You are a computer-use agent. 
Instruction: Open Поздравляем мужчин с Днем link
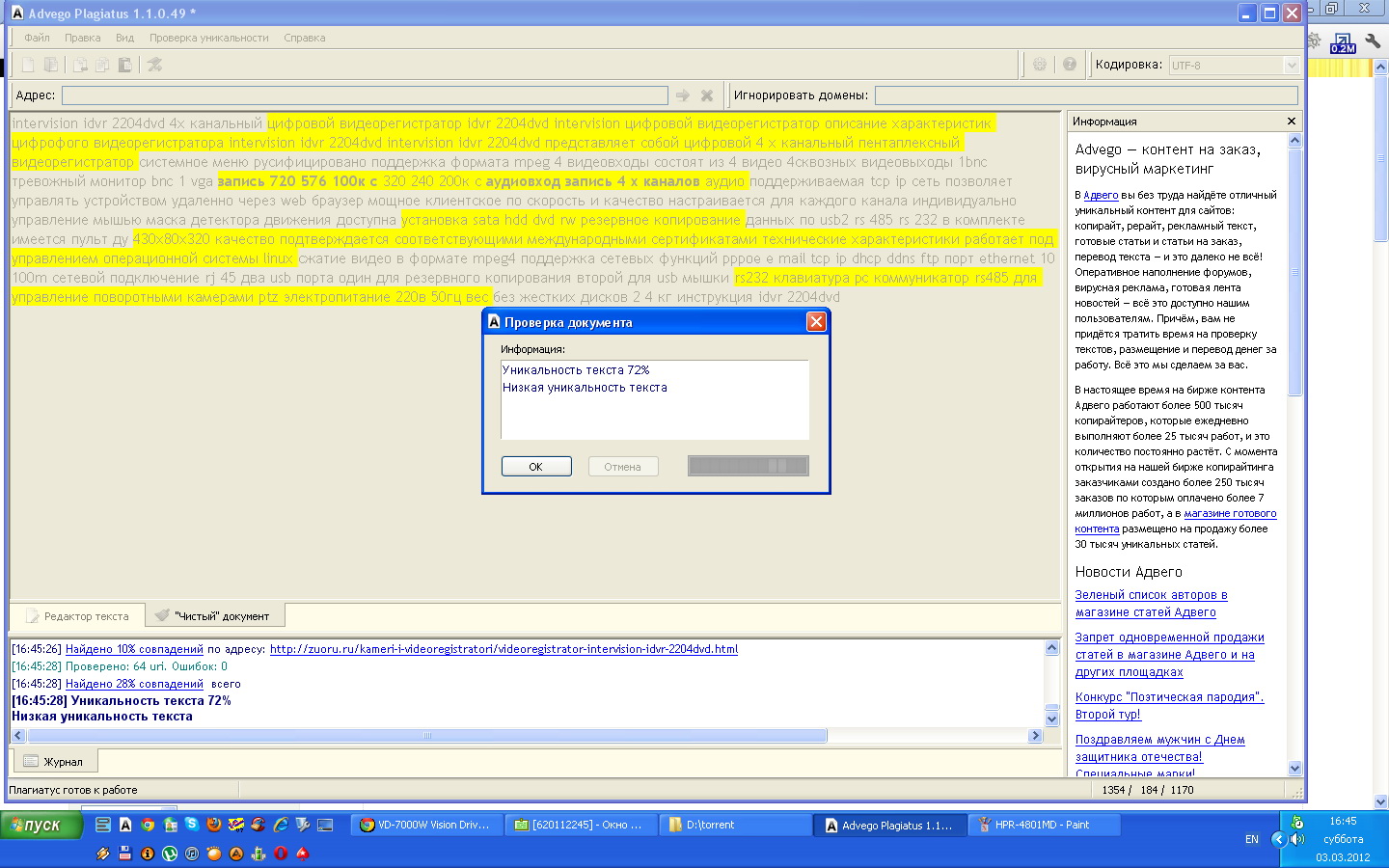(x=1159, y=748)
